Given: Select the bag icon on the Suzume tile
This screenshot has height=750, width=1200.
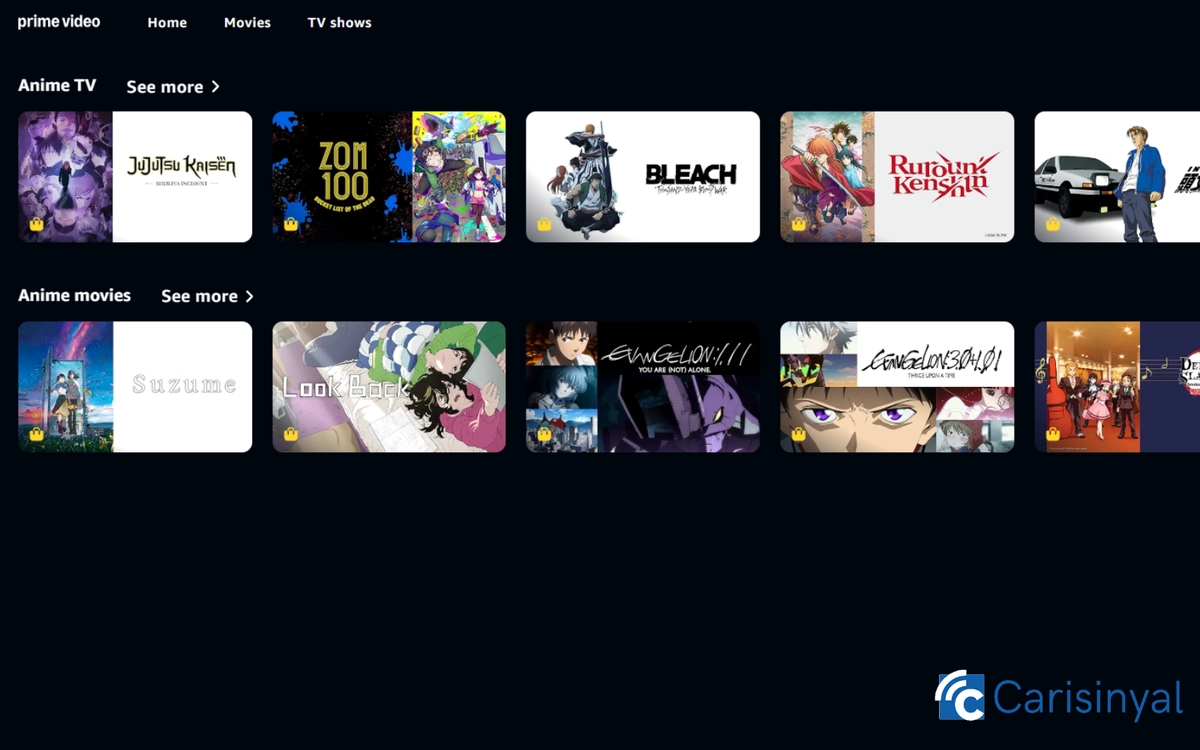Looking at the screenshot, I should tap(35, 436).
